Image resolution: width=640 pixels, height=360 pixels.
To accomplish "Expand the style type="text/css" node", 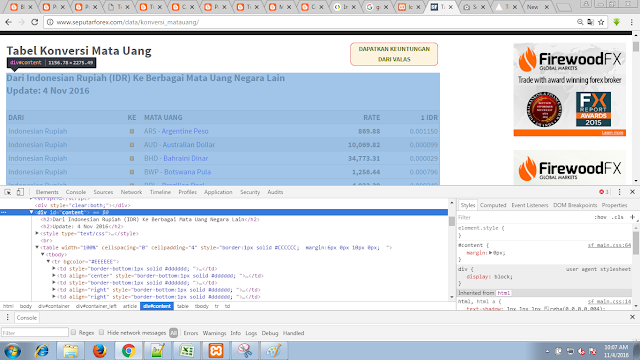I will (37, 233).
